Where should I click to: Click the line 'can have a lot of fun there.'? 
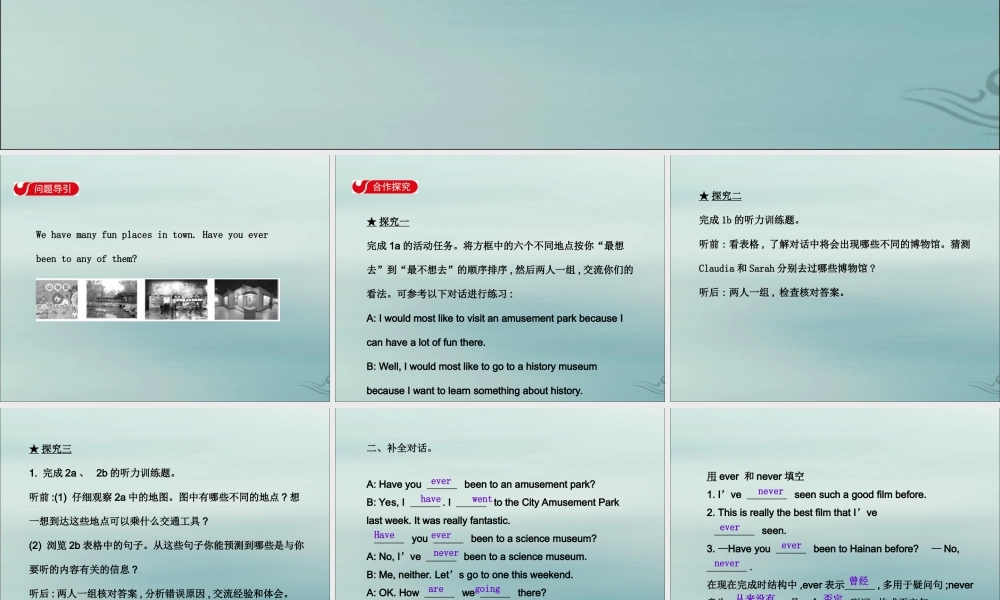(x=425, y=342)
